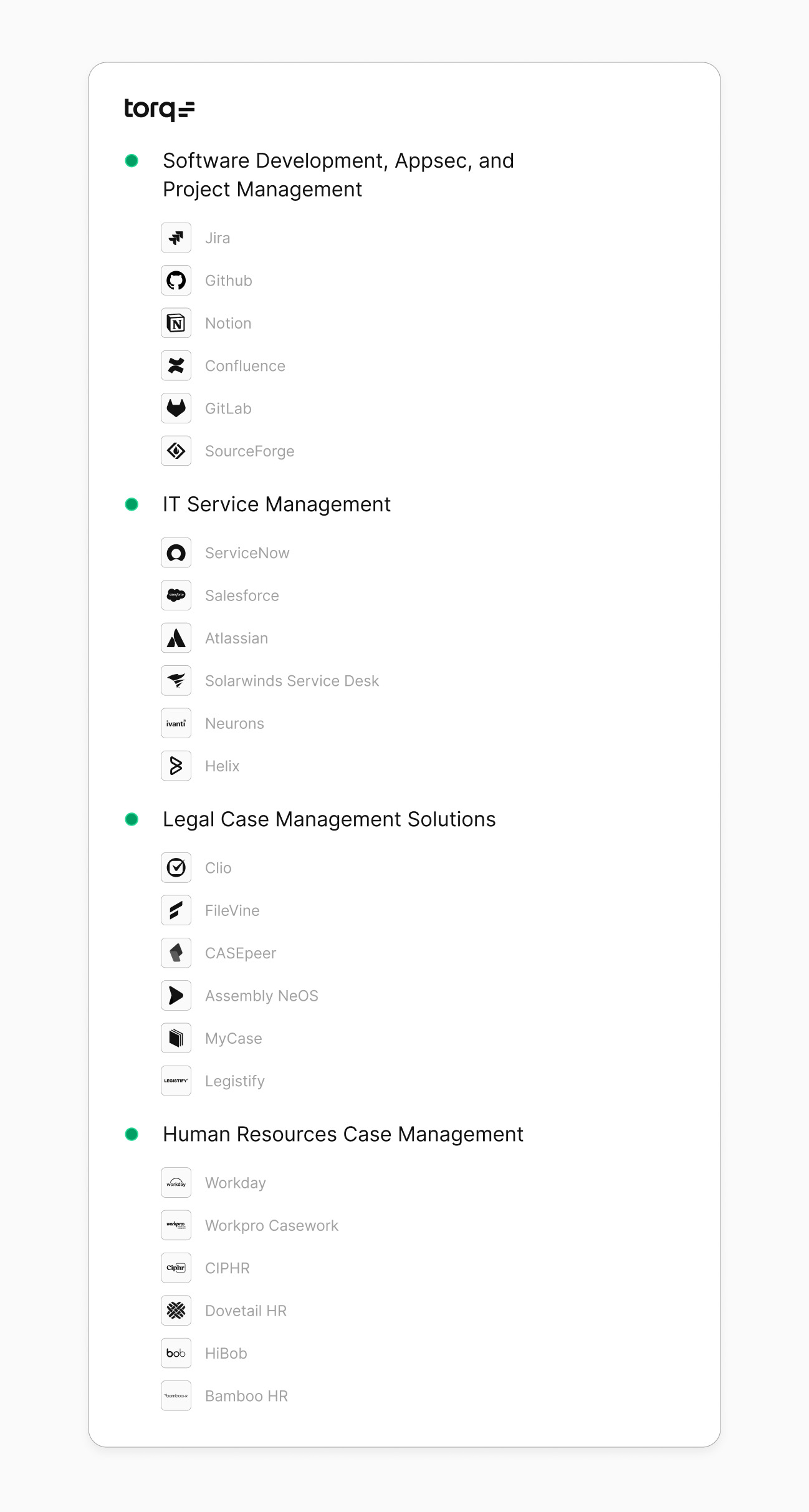
Task: Select the Solarwinds Service Desk label
Action: tap(292, 681)
